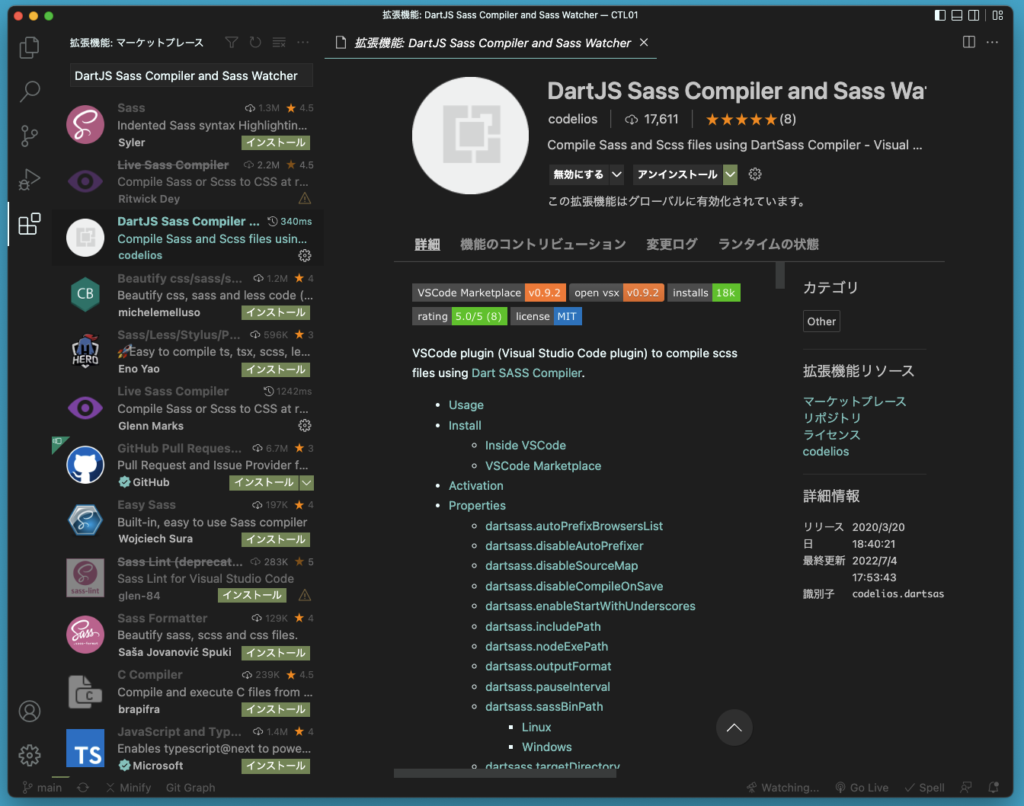The height and width of the screenshot is (806, 1024).
Task: Click the filter extensions icon
Action: 231,42
